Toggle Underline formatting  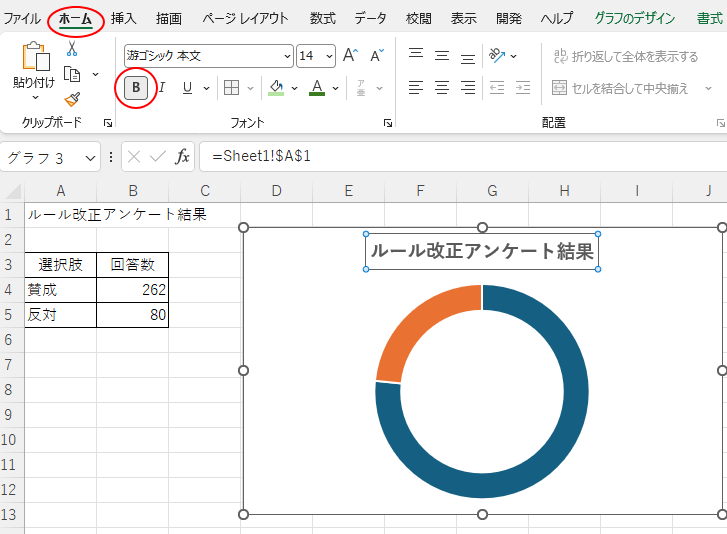coord(187,88)
